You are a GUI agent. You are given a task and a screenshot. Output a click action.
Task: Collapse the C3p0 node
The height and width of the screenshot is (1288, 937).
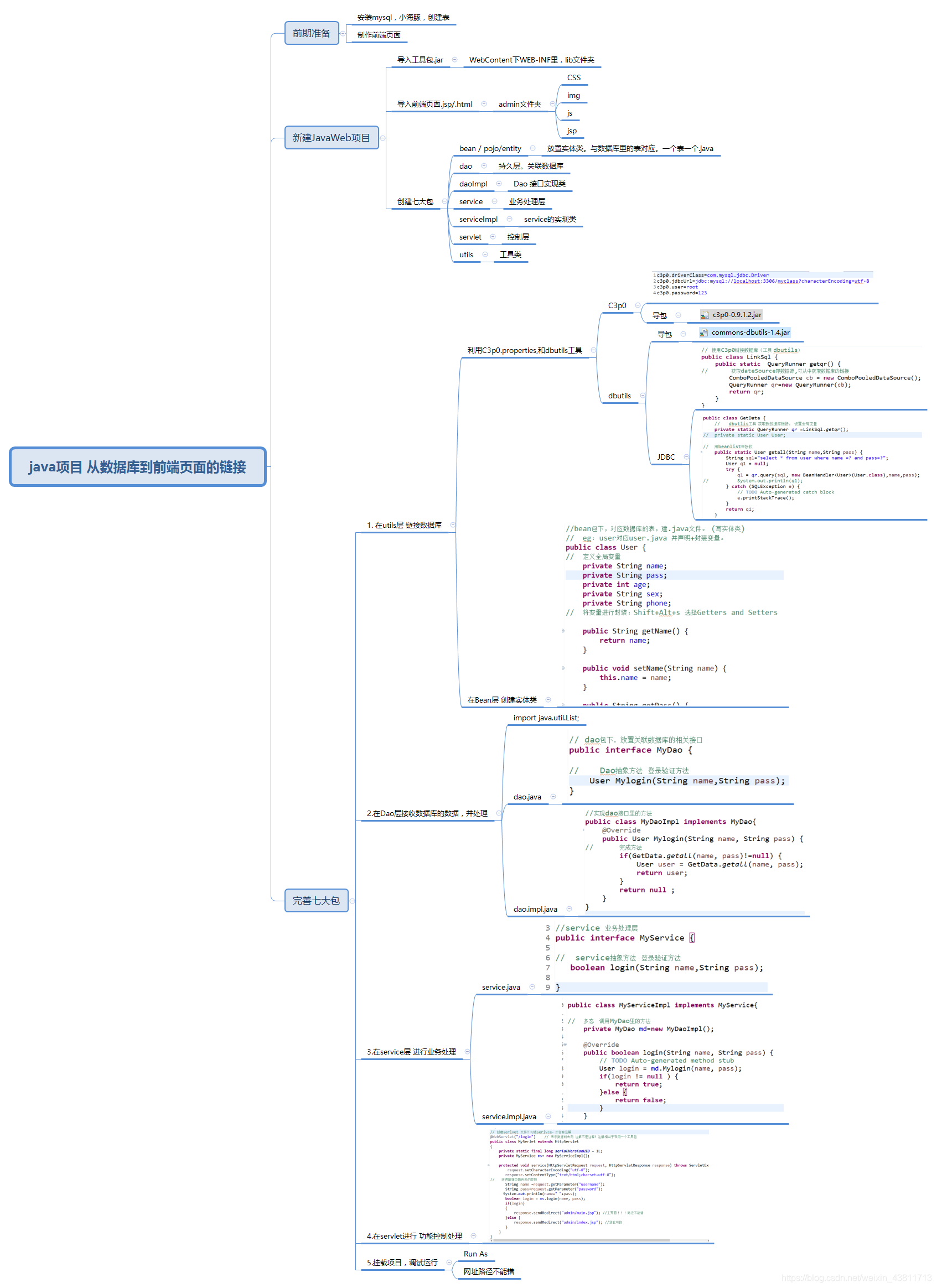[x=638, y=305]
